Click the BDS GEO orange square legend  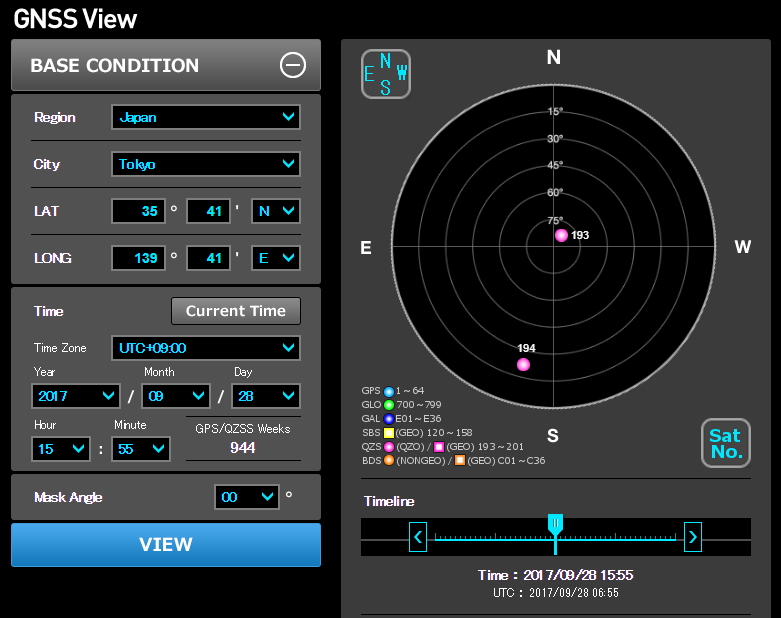(460, 461)
